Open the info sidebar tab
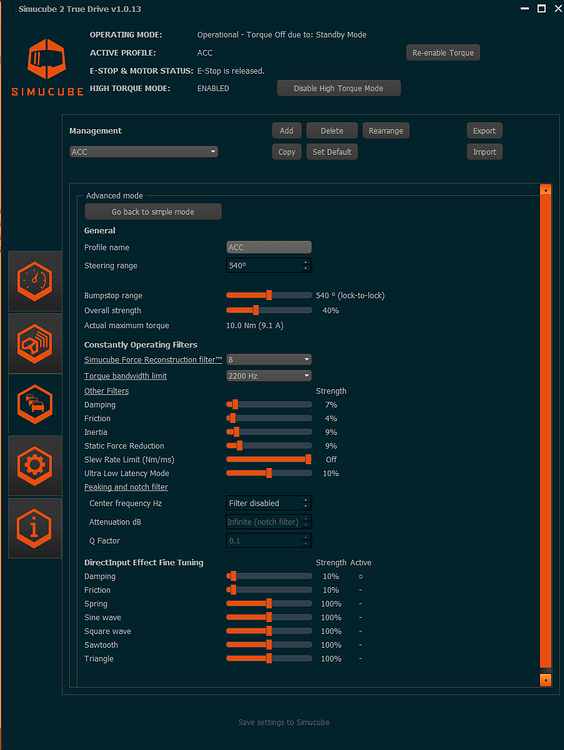Image resolution: width=564 pixels, height=750 pixels. pyautogui.click(x=35, y=528)
